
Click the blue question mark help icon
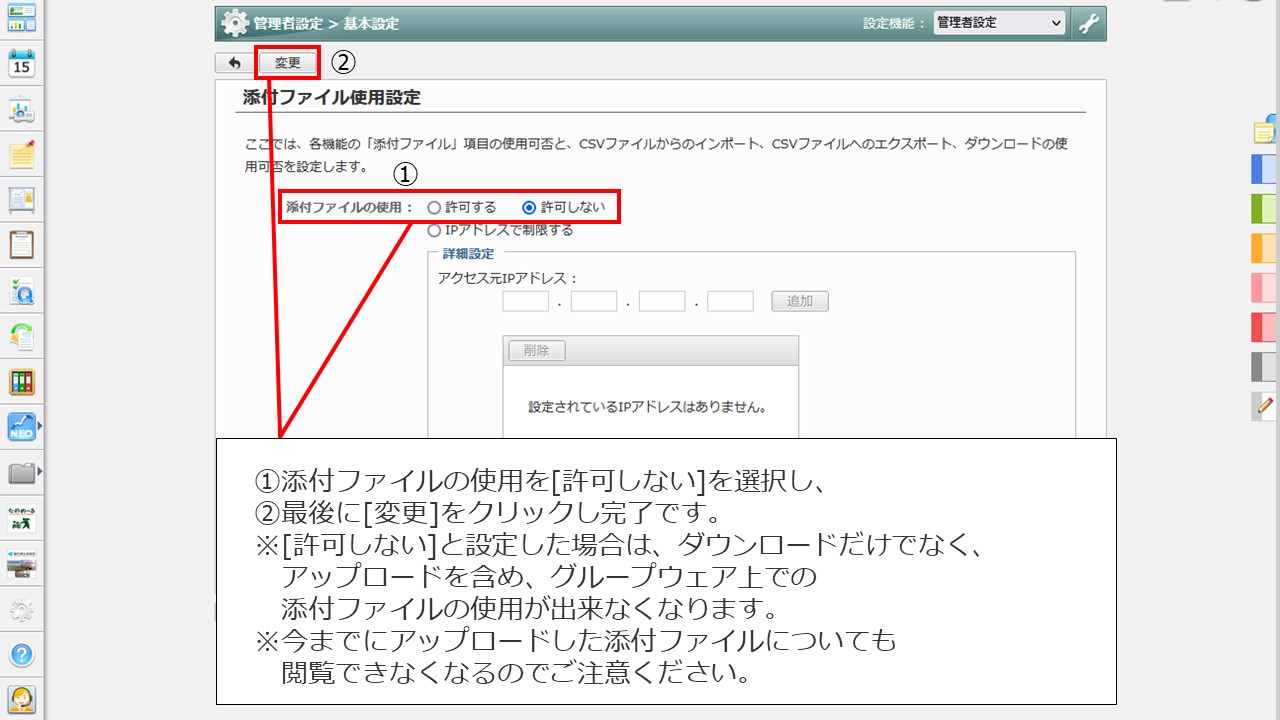[x=22, y=656]
